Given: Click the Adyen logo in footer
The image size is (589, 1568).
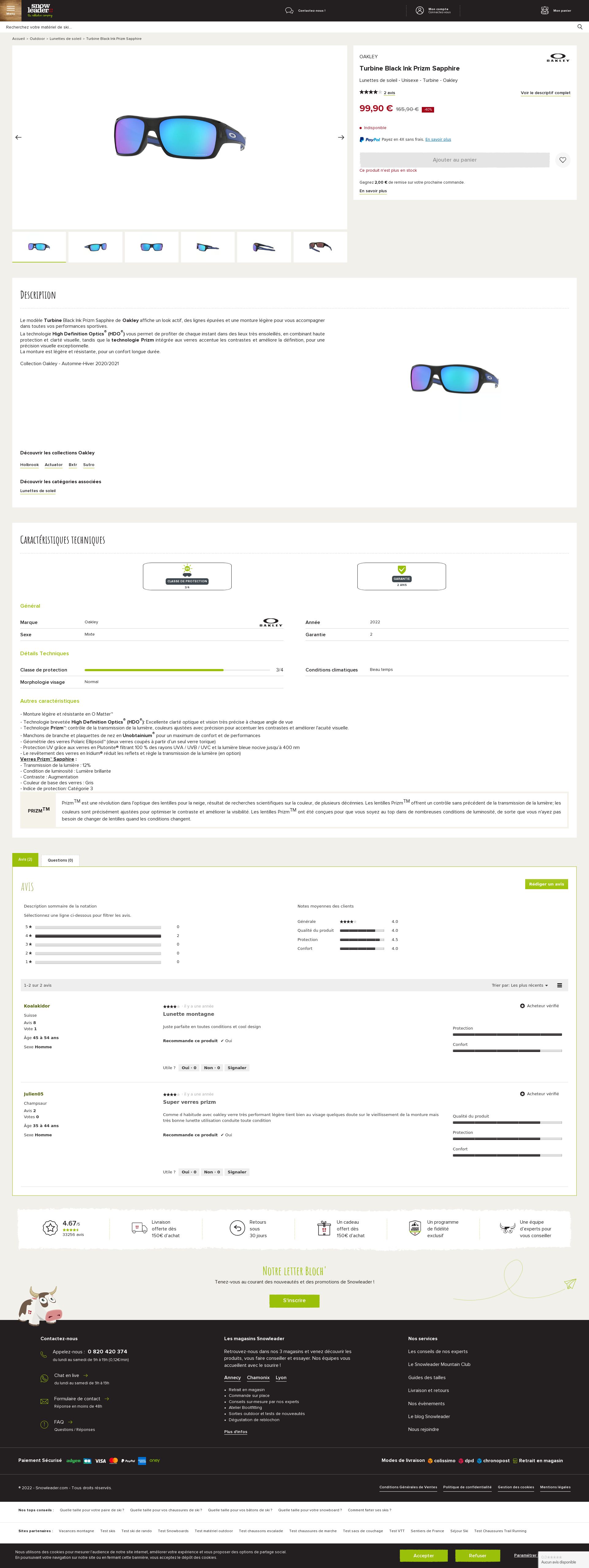Looking at the screenshot, I should 73,1460.
